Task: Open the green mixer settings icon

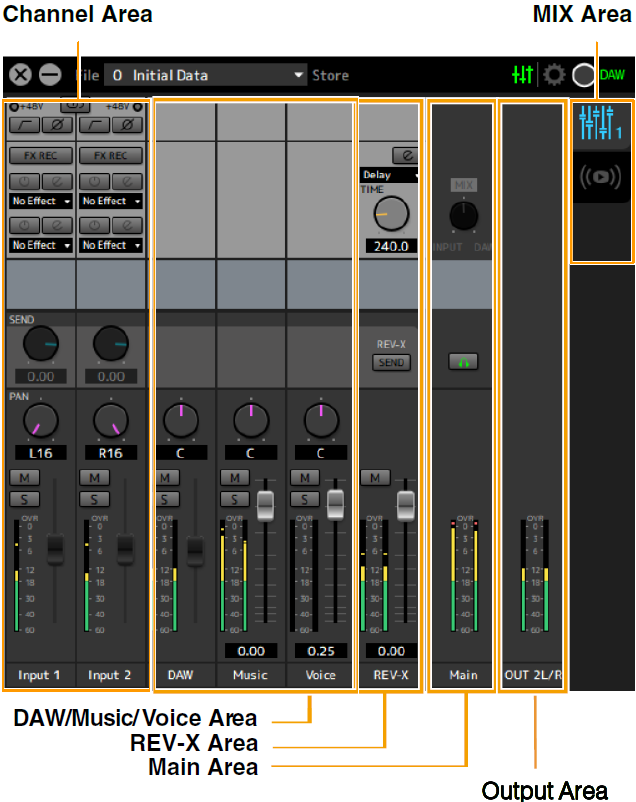Action: [522, 75]
